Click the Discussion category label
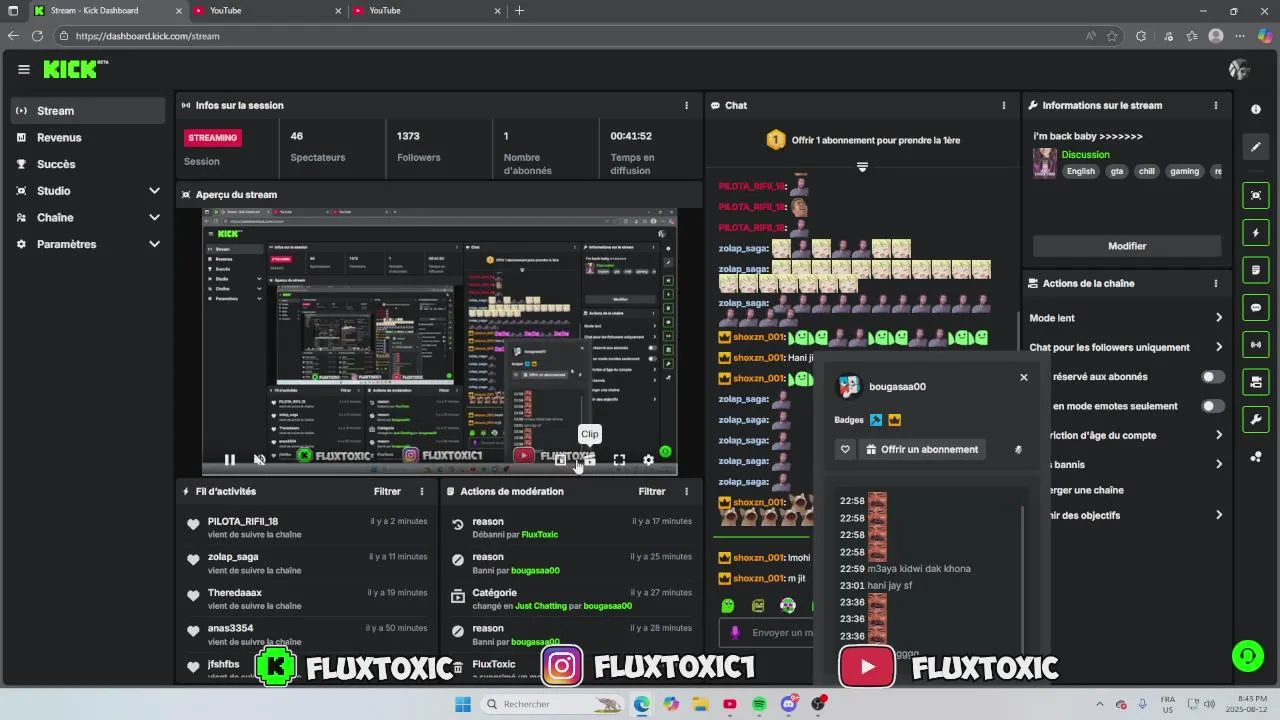Image resolution: width=1280 pixels, height=720 pixels. tap(1086, 155)
